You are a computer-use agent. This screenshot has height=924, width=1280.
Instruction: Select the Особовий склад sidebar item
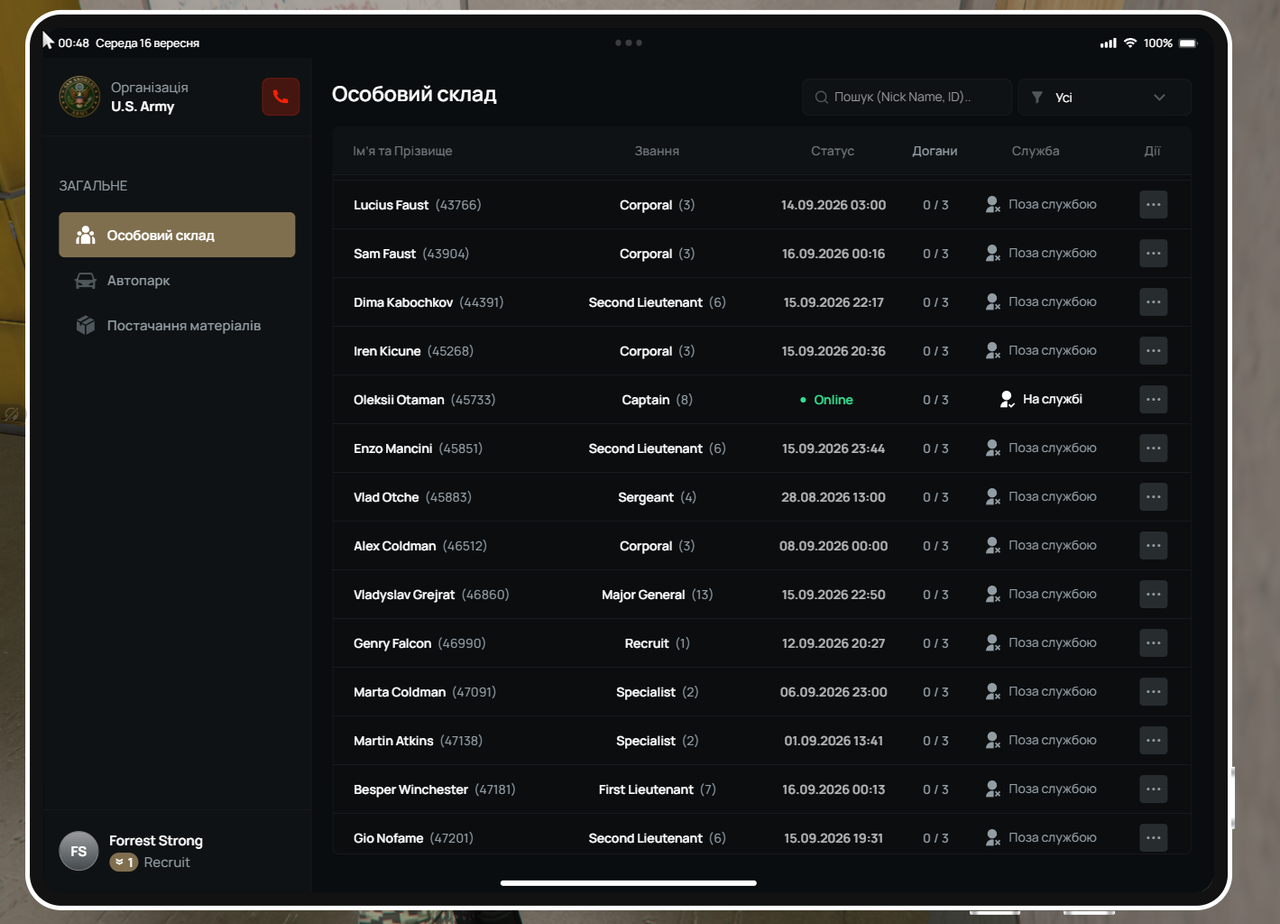[177, 235]
